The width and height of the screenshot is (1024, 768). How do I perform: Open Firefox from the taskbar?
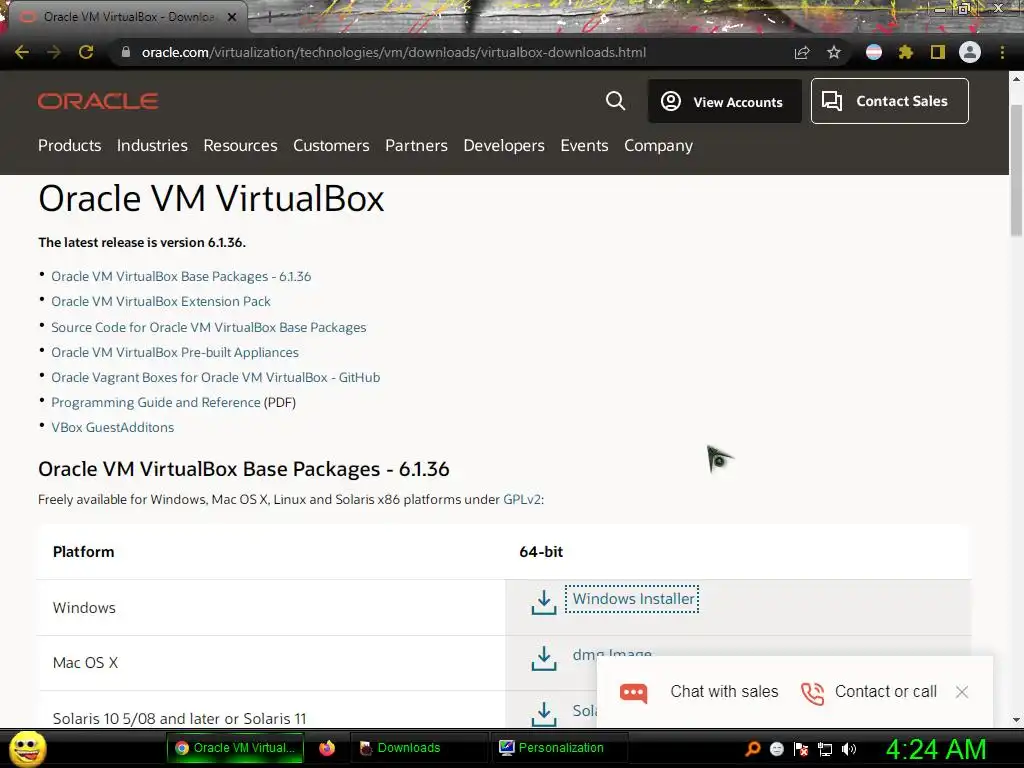(327, 748)
